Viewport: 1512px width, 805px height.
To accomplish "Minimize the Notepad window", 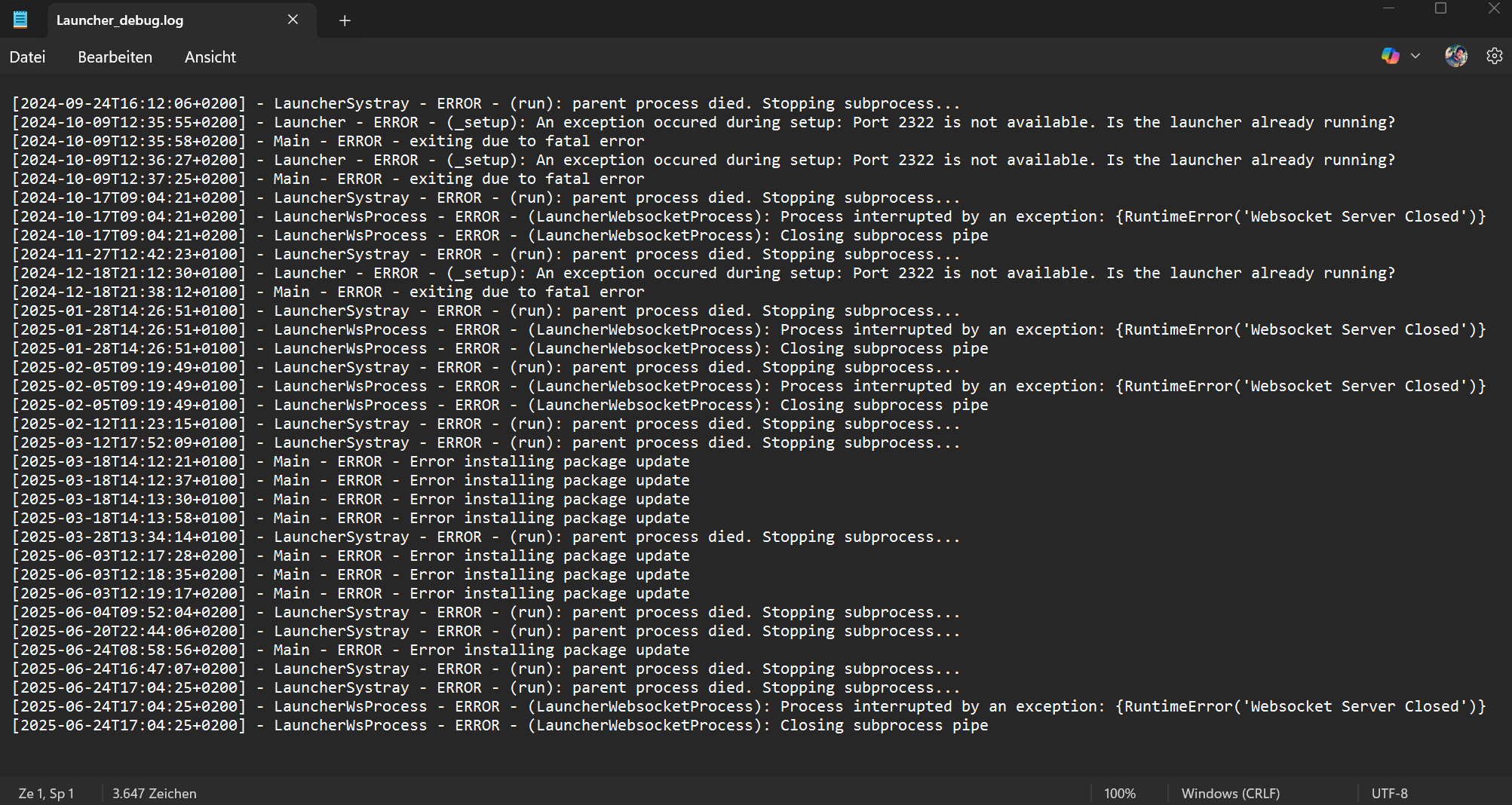I will 1389,8.
